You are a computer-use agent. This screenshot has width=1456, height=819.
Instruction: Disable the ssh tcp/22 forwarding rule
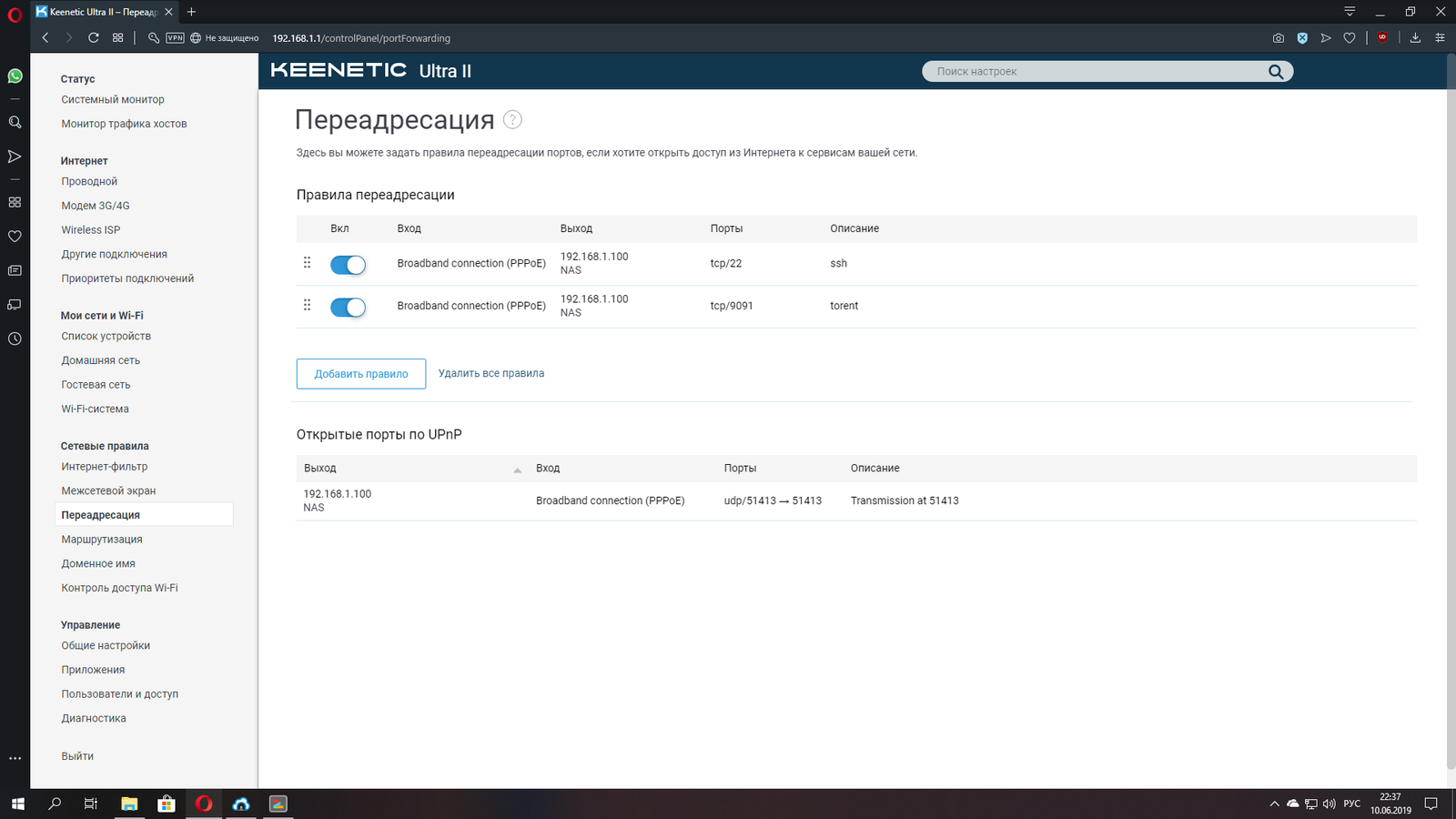pyautogui.click(x=348, y=265)
